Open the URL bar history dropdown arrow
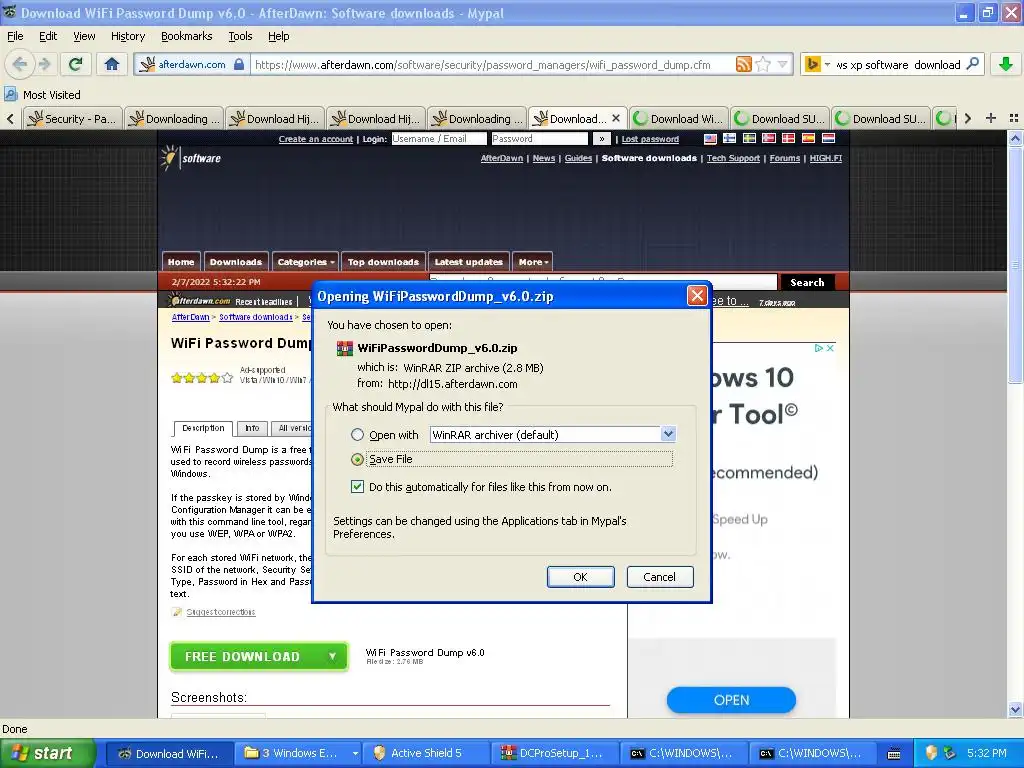Screen dimensions: 1024x768 point(782,64)
